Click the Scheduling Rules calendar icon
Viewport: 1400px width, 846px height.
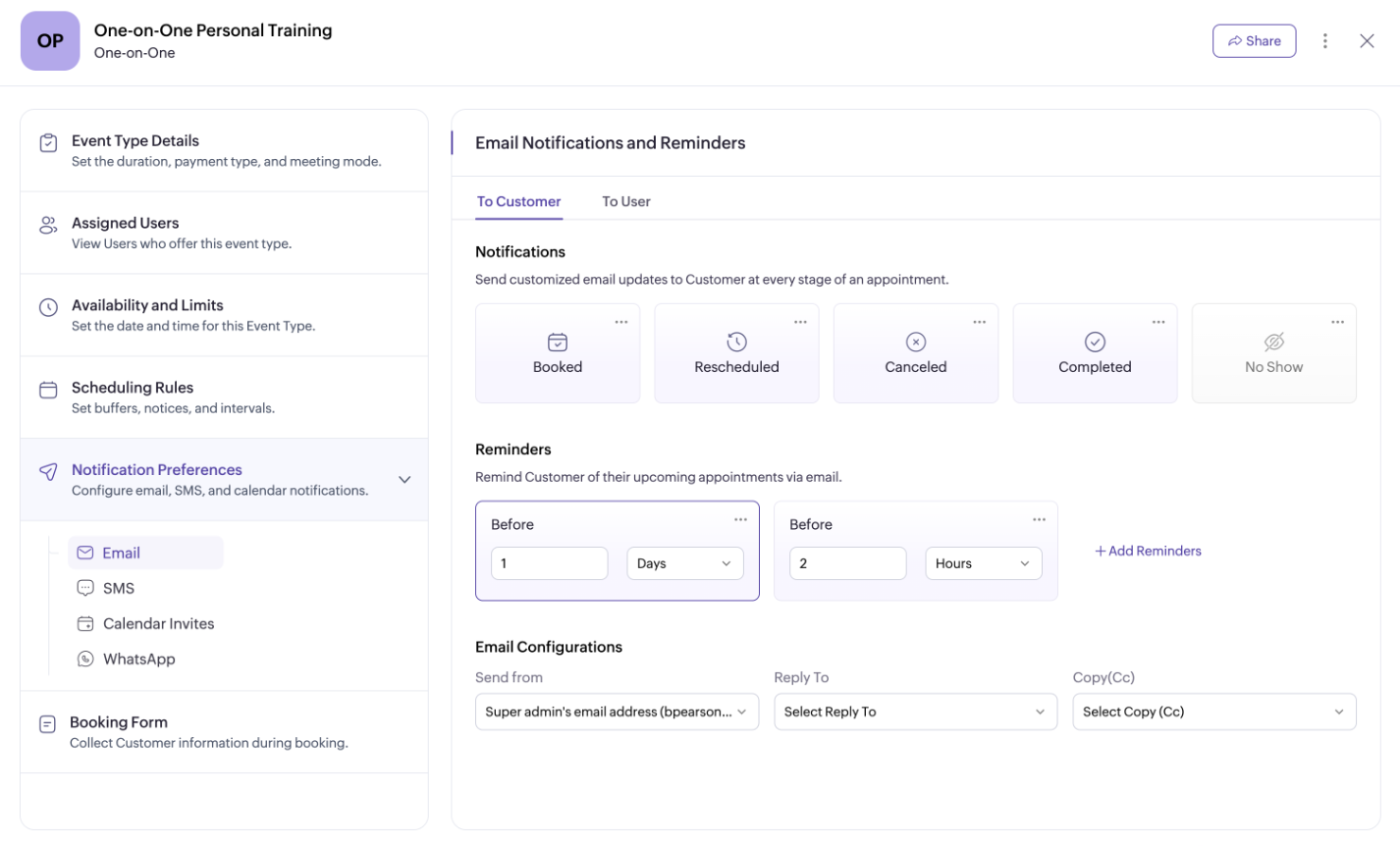coord(48,390)
